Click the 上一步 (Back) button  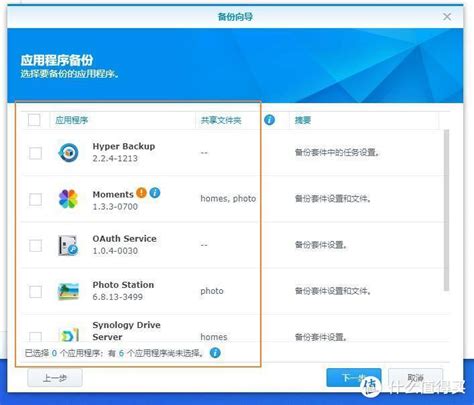[55, 378]
